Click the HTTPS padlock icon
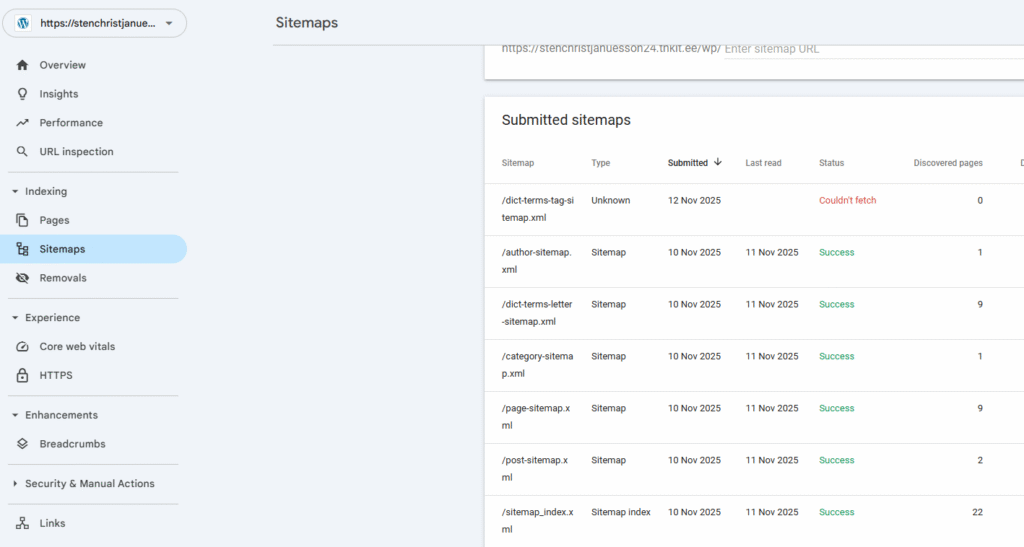This screenshot has width=1024, height=547. click(x=22, y=376)
